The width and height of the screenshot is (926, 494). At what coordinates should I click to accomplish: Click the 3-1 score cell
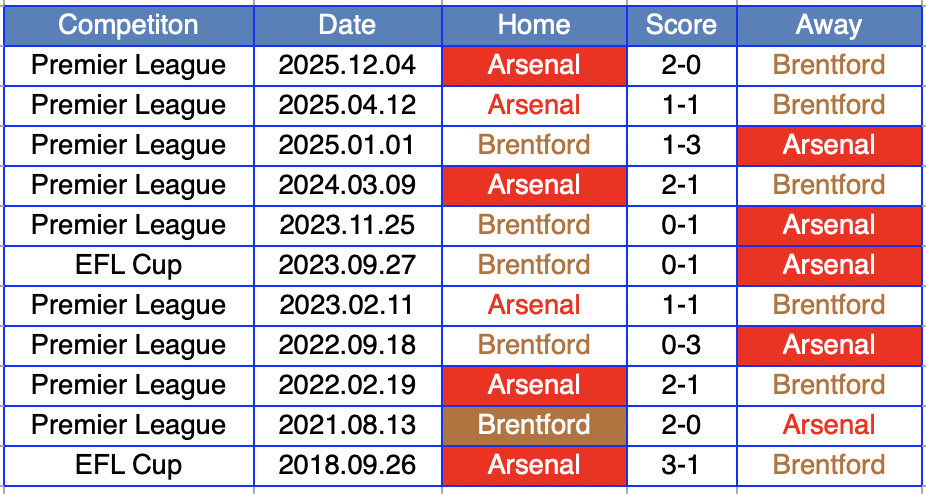(x=681, y=465)
